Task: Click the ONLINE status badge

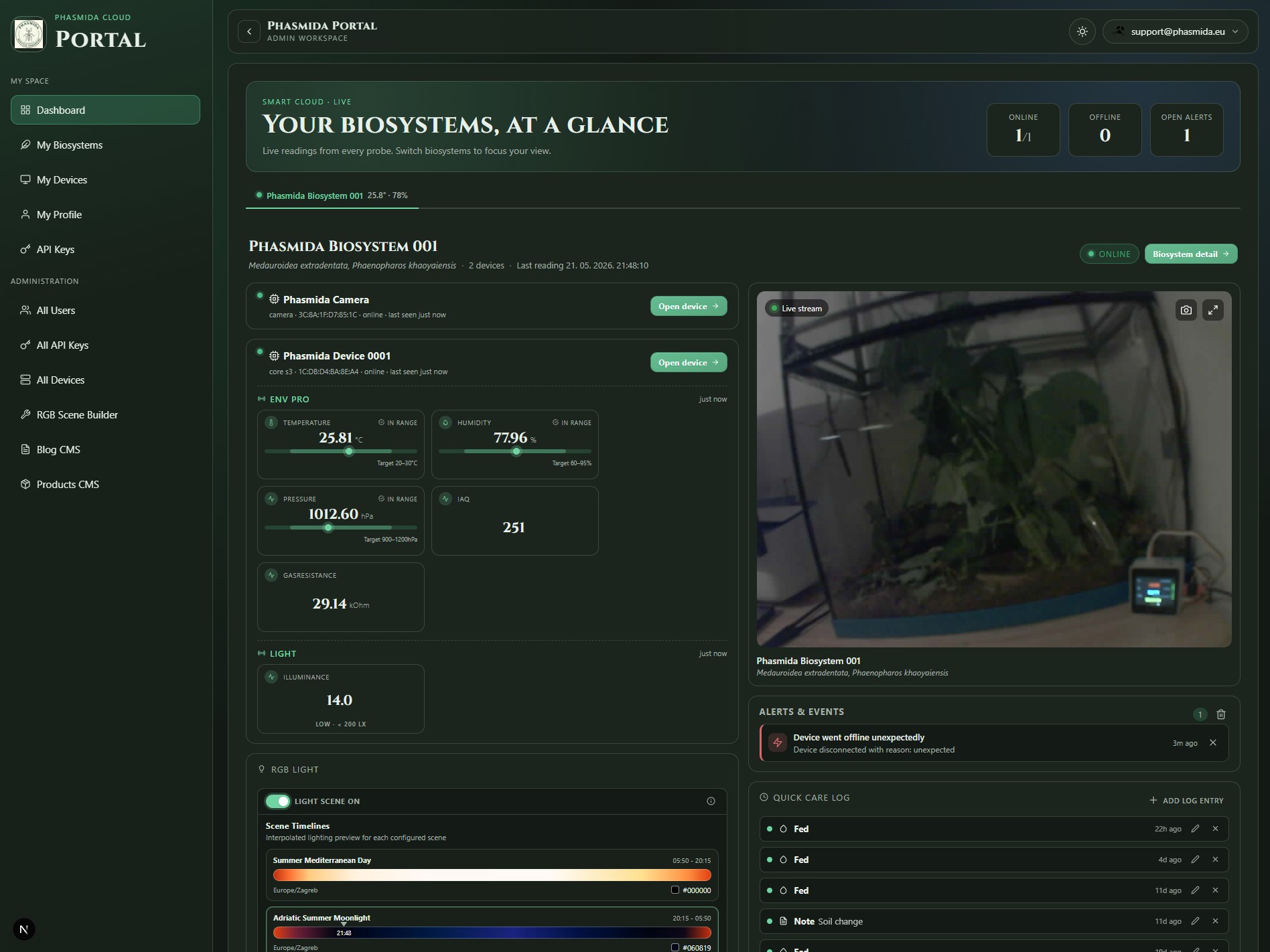Action: pos(1109,254)
